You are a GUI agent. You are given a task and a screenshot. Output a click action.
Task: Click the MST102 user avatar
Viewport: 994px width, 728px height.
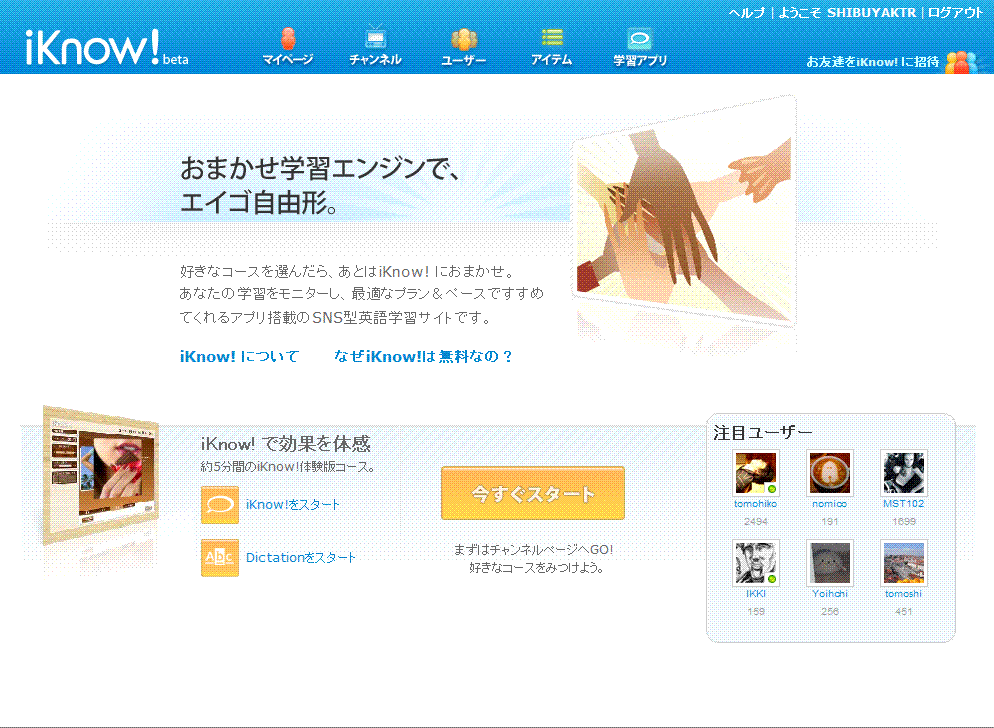coord(904,473)
